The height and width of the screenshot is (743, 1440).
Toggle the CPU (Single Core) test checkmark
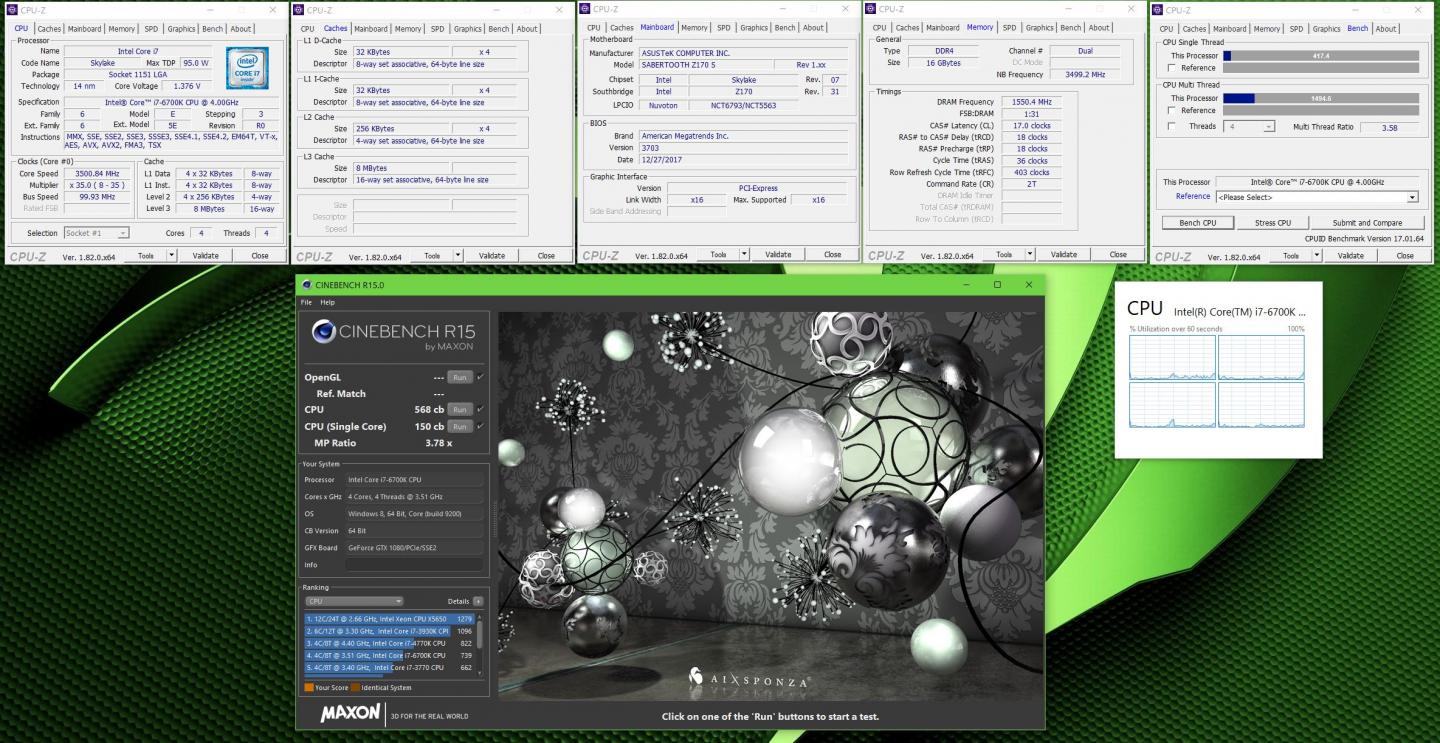click(x=481, y=426)
